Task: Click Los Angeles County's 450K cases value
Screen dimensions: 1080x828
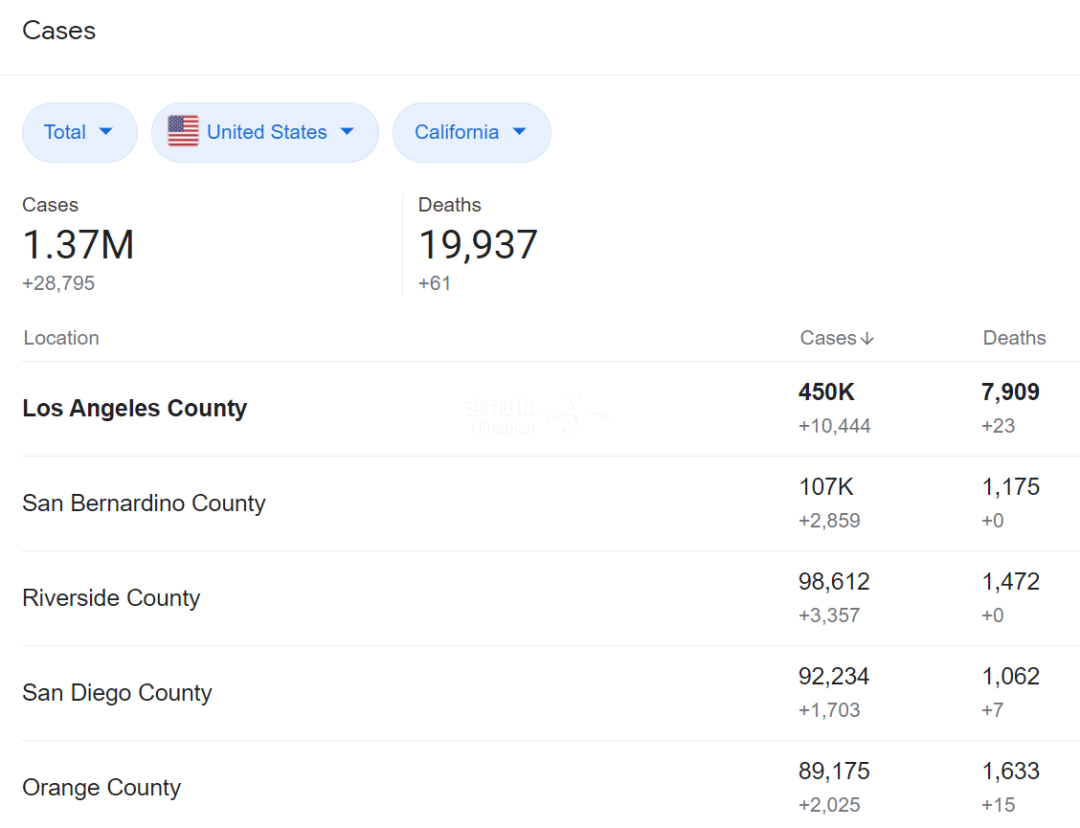Action: coord(826,392)
